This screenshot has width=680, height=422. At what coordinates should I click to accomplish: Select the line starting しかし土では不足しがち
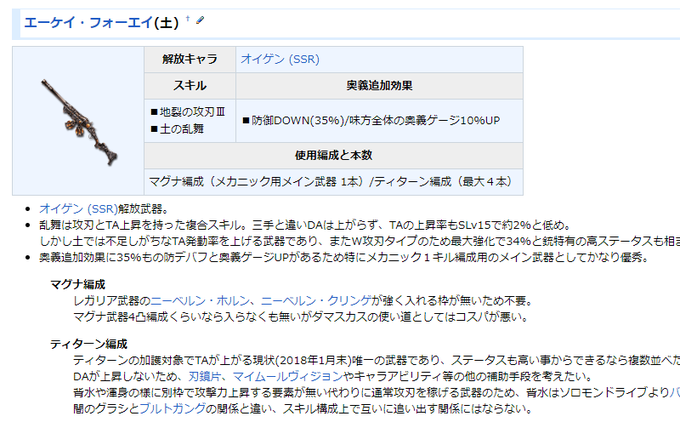(x=360, y=241)
